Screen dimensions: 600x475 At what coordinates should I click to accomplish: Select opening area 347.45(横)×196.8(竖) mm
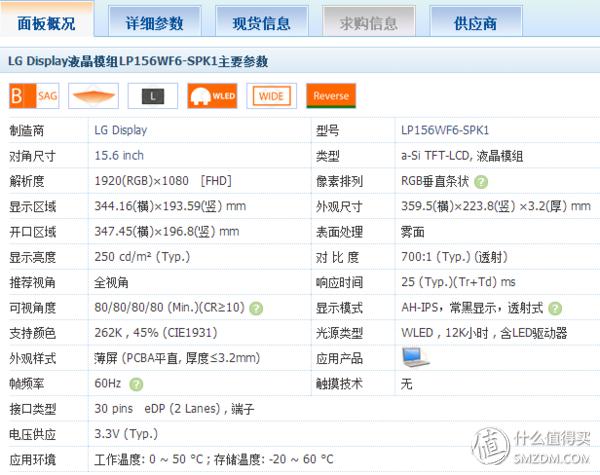pos(167,231)
